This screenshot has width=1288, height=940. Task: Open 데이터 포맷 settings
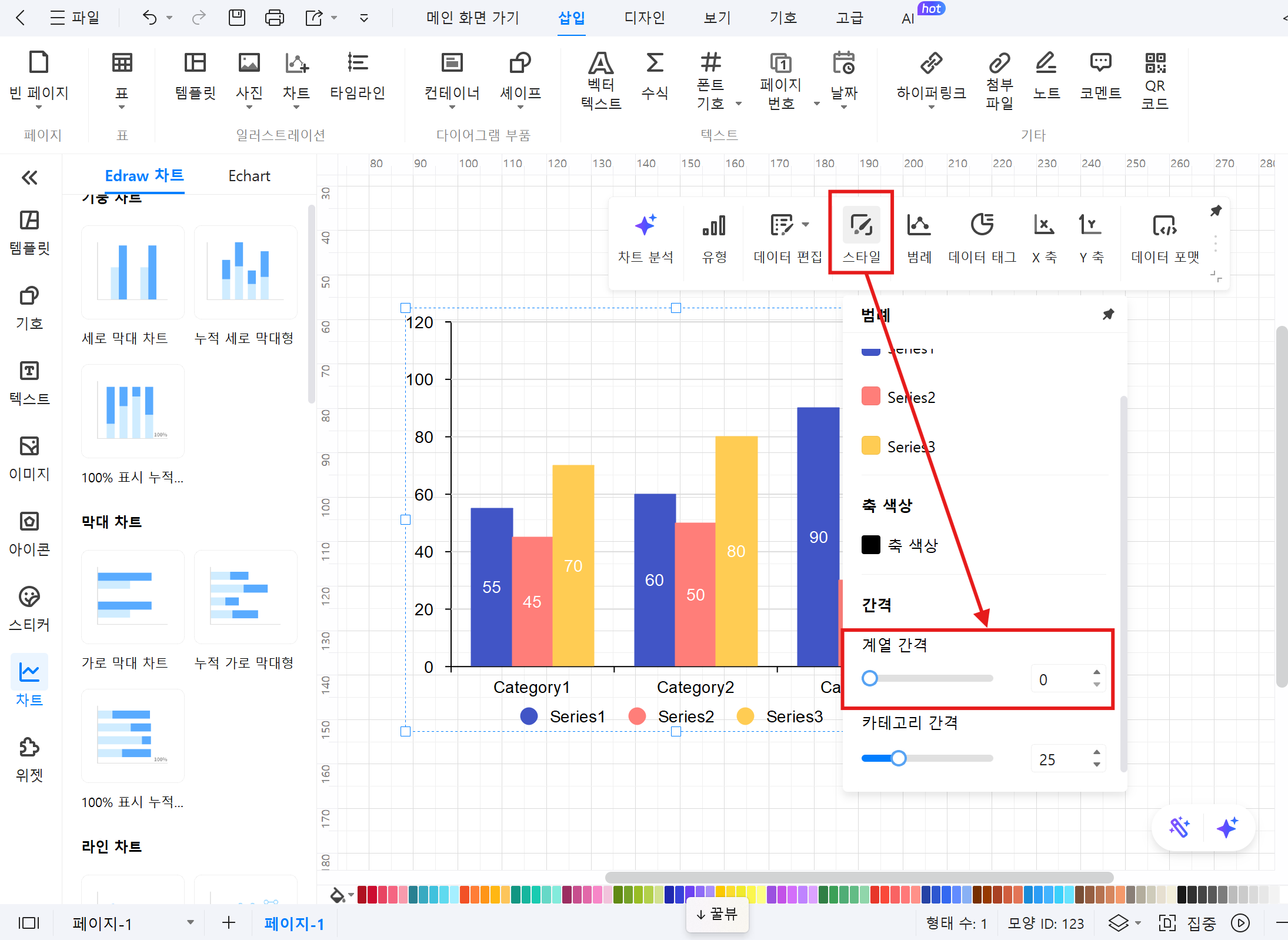[1165, 238]
